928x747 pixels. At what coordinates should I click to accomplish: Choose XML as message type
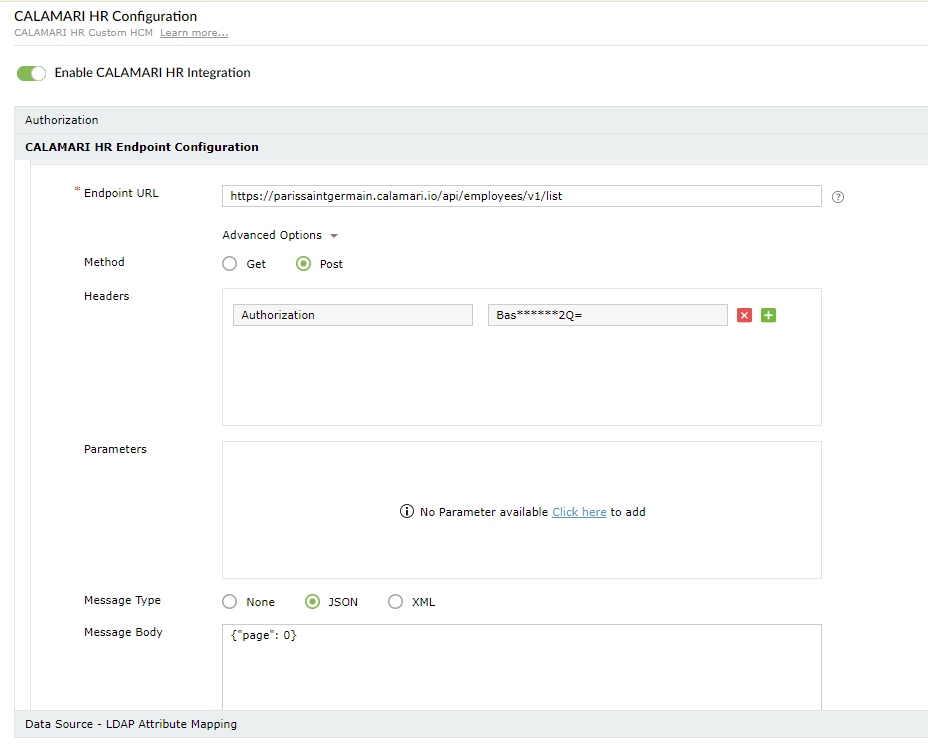[x=396, y=602]
